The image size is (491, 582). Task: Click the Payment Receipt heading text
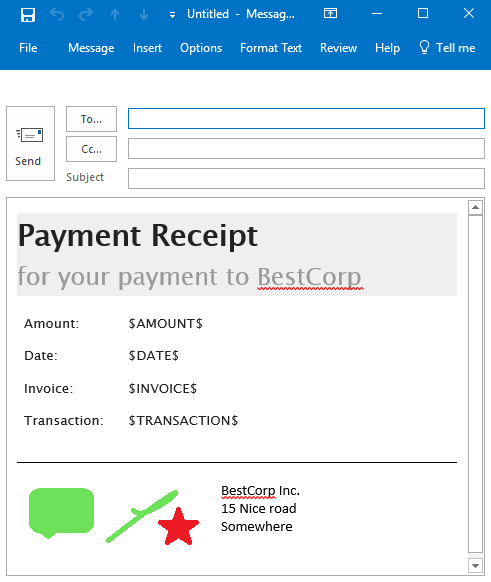coord(138,236)
